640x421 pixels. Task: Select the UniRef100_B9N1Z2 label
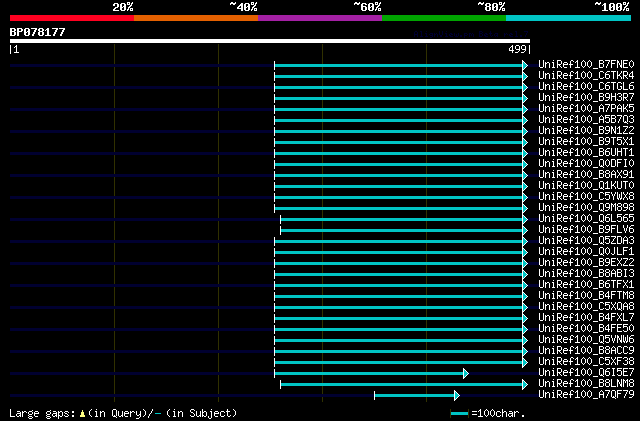586,131
